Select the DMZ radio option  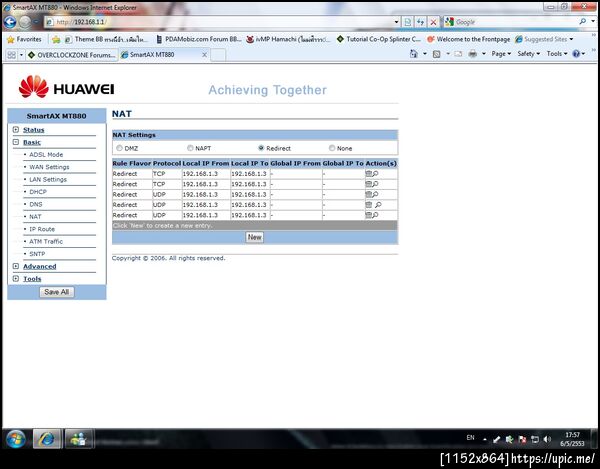click(x=119, y=148)
